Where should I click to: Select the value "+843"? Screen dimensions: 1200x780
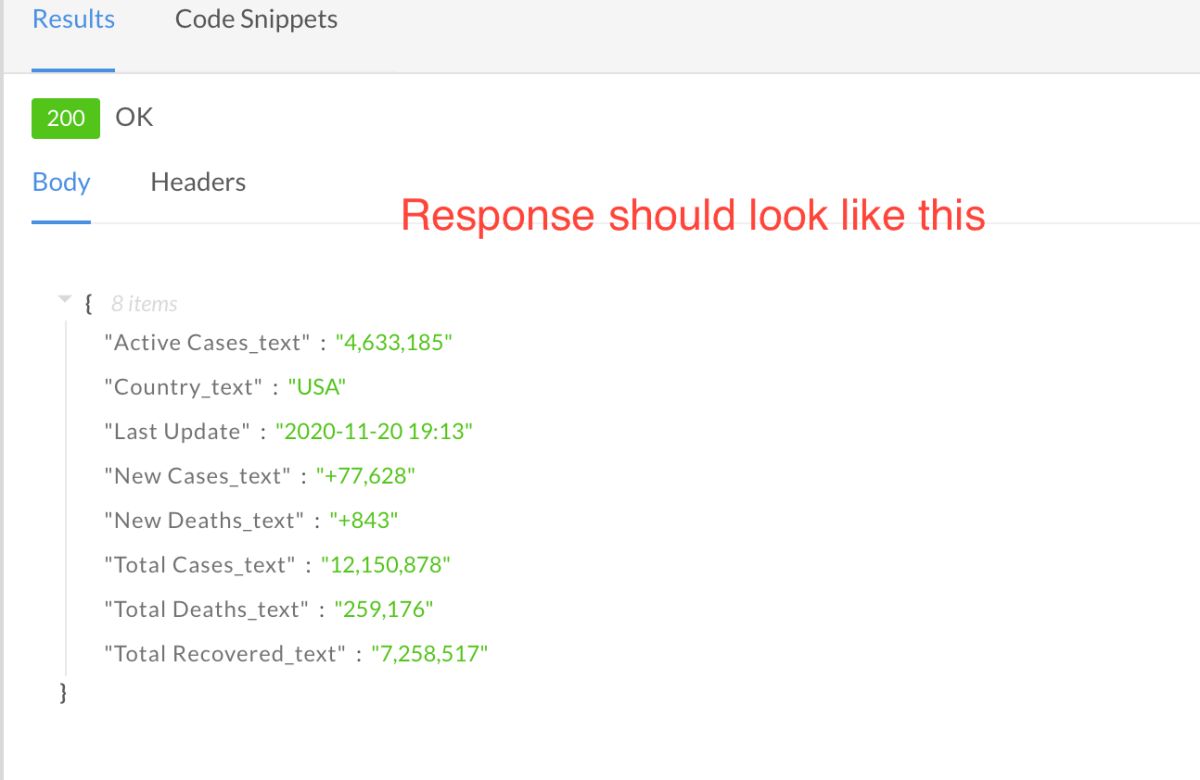click(364, 520)
